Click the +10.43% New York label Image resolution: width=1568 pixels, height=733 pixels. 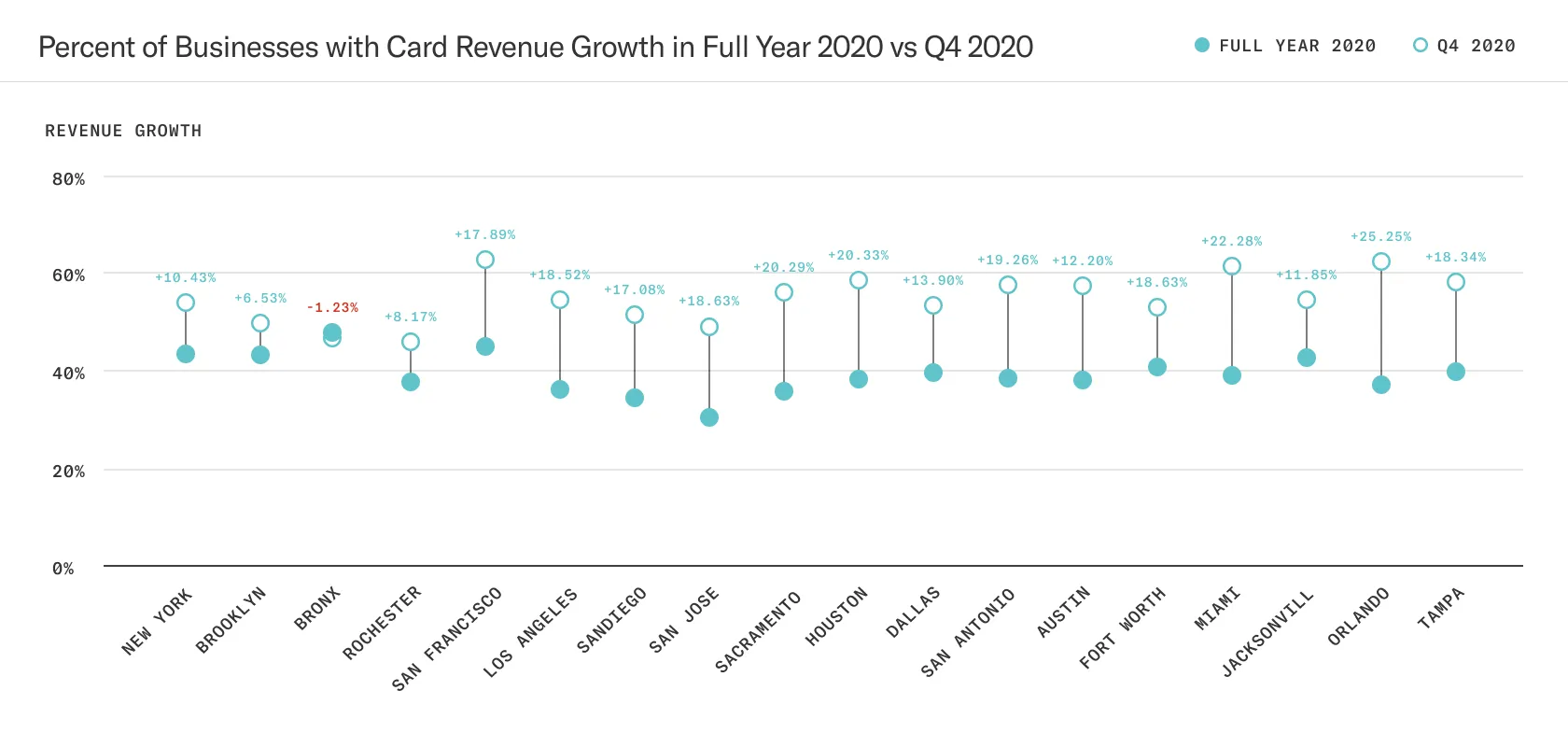[186, 277]
